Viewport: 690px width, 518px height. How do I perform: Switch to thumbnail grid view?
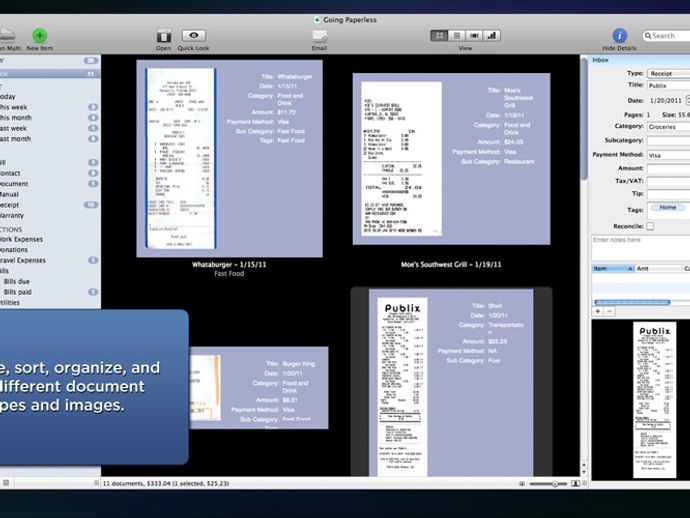pos(439,36)
